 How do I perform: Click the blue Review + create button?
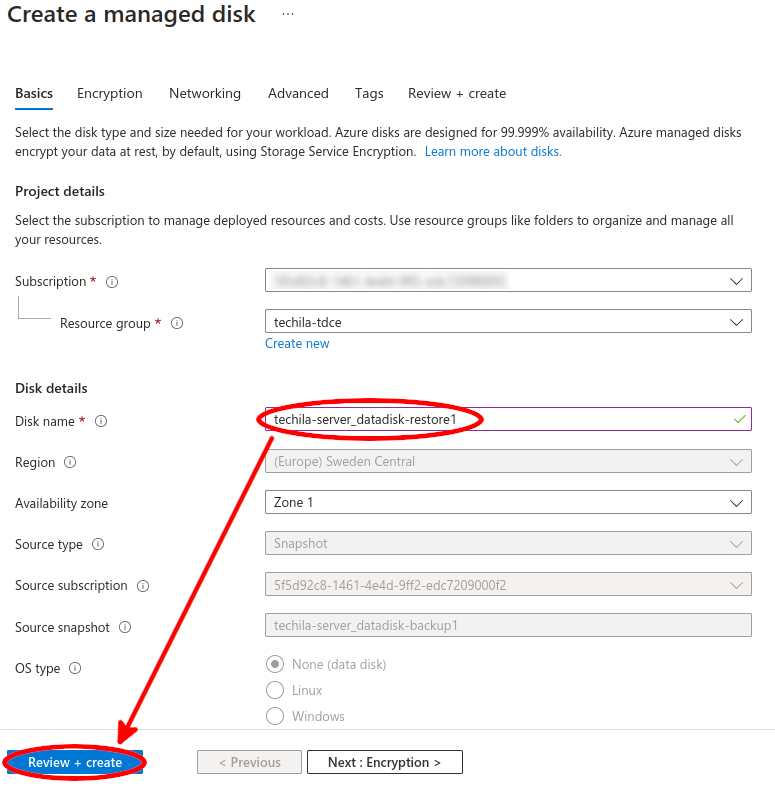click(75, 763)
